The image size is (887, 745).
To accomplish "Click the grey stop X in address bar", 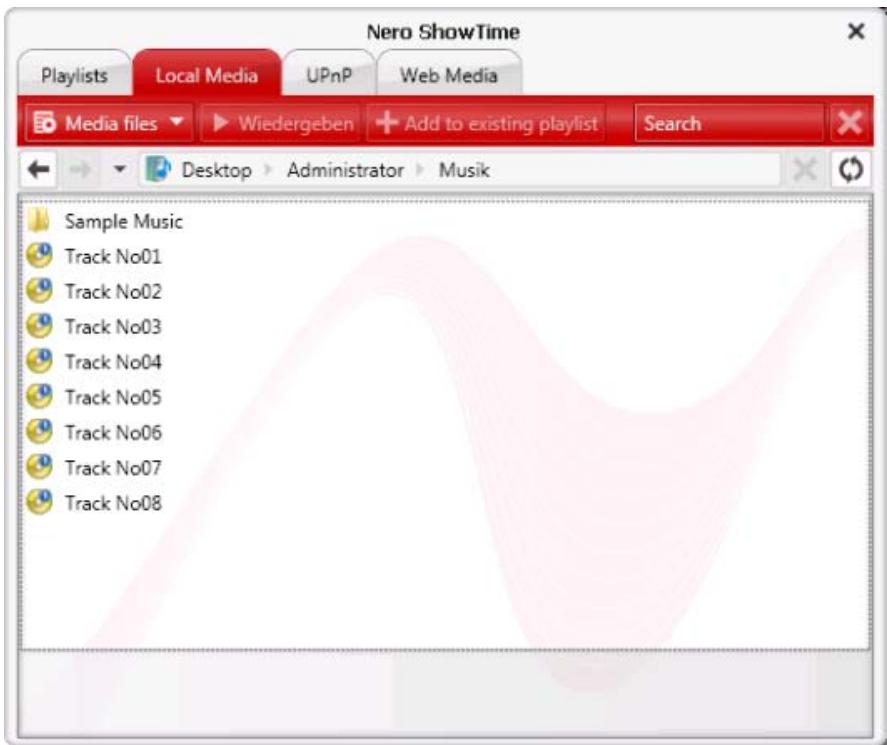I will point(804,169).
